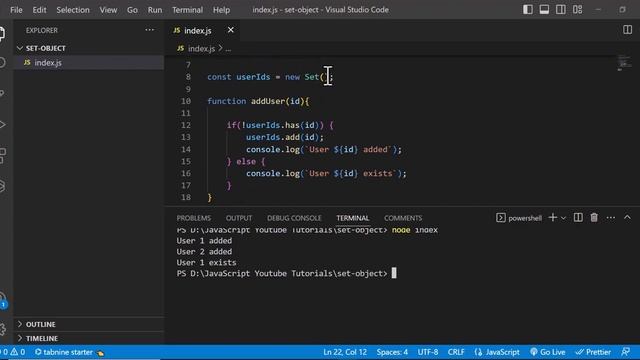Open the Help menu

pyautogui.click(x=221, y=10)
